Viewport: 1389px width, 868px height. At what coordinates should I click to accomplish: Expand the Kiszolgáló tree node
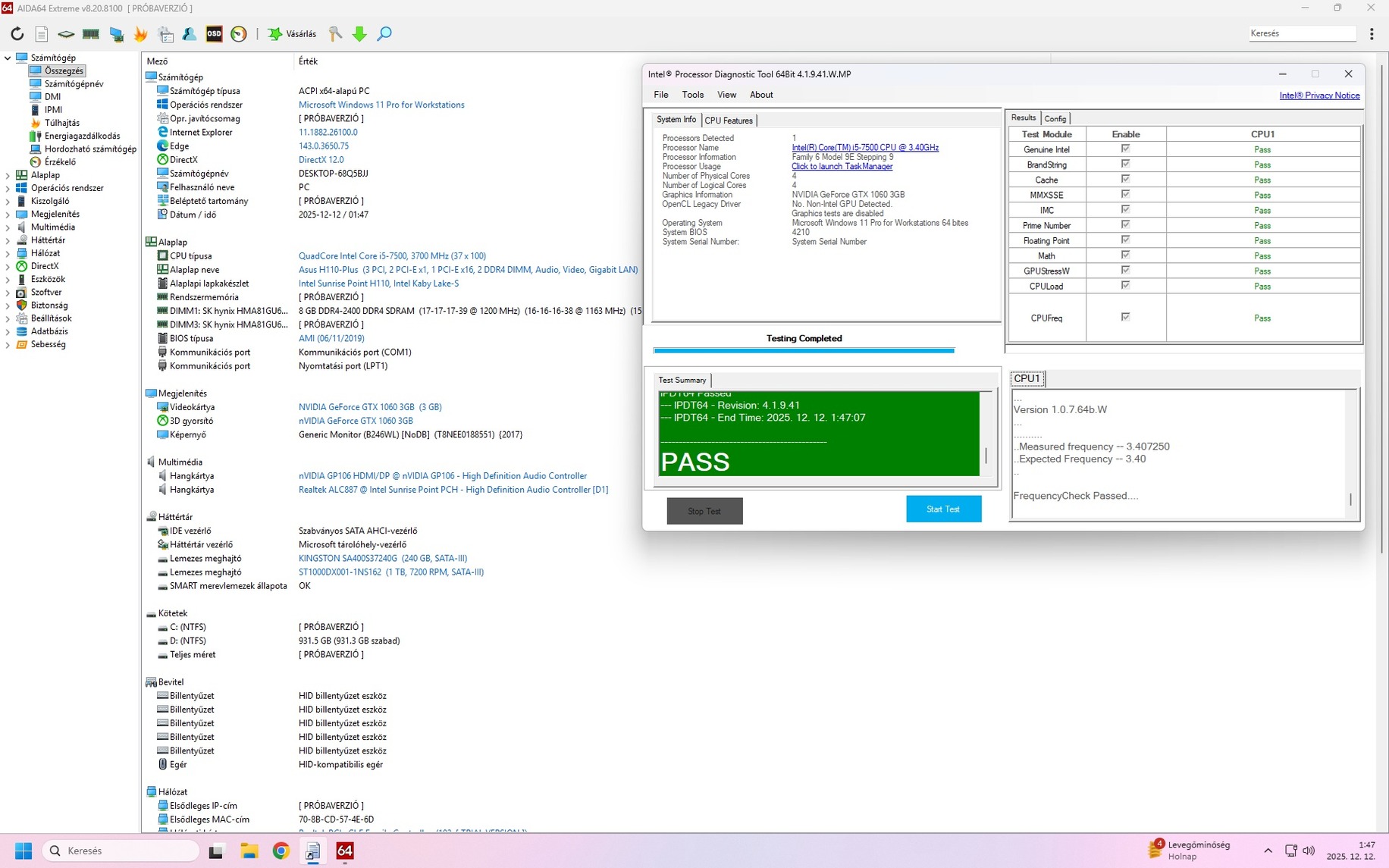tap(8, 201)
